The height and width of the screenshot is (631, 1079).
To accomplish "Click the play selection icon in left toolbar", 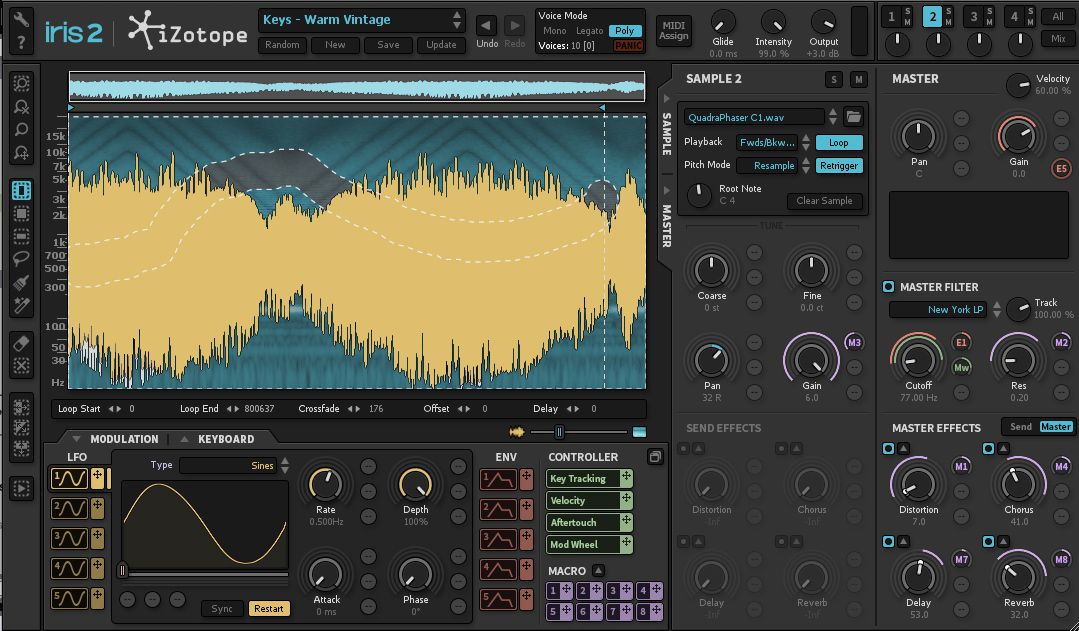I will [x=21, y=489].
